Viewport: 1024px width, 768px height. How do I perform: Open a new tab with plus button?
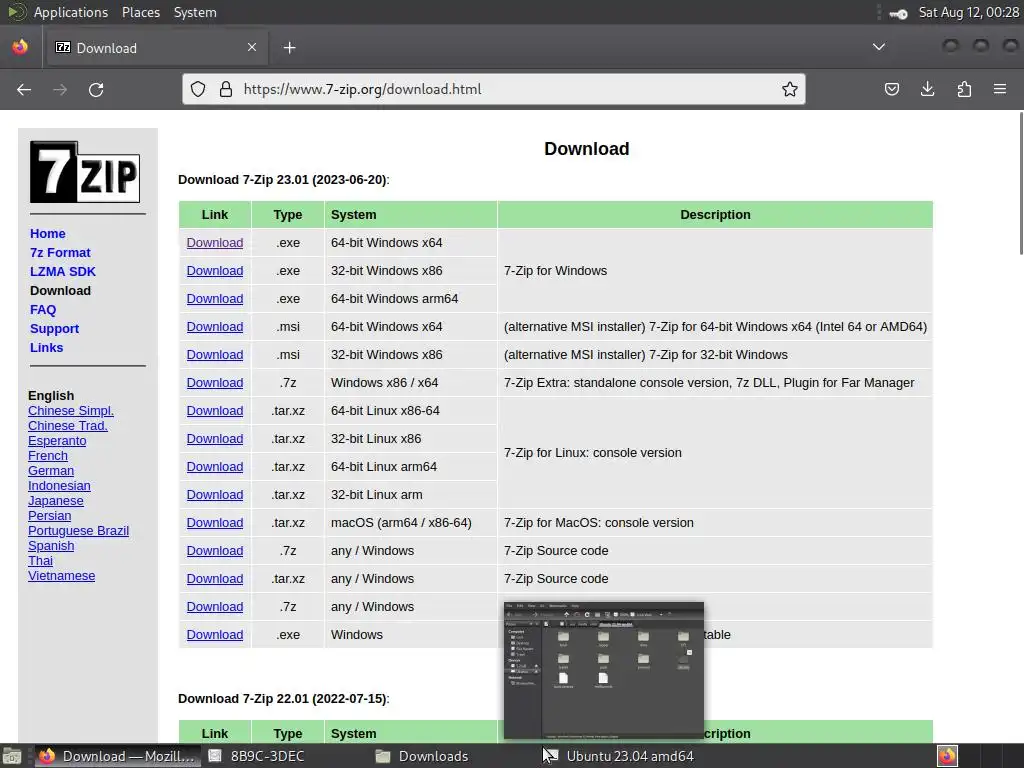click(x=289, y=48)
